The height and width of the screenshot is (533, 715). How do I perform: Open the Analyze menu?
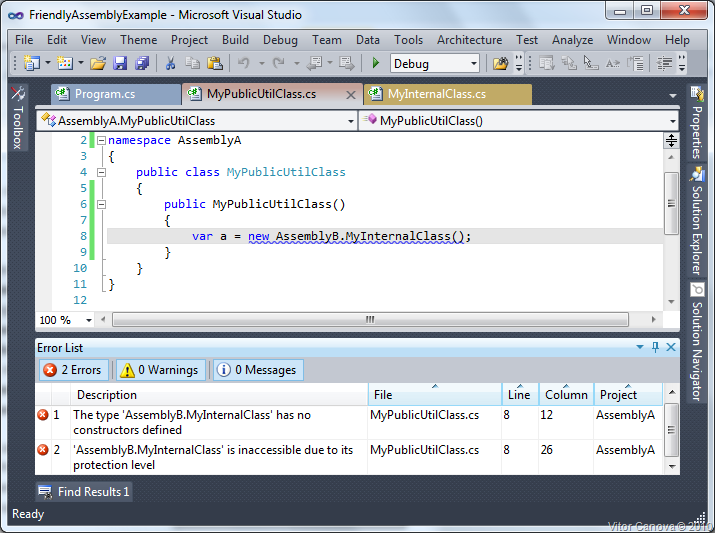click(x=572, y=40)
